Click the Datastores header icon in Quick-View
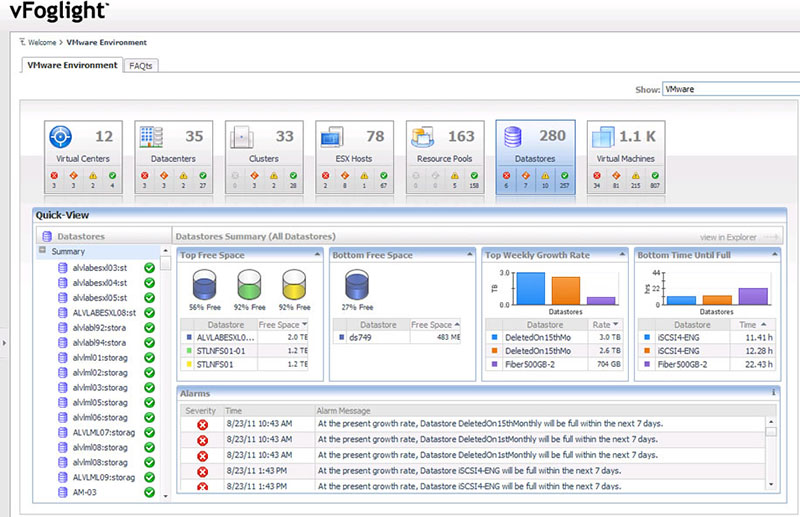Screen dimensions: 800x517 (47, 236)
